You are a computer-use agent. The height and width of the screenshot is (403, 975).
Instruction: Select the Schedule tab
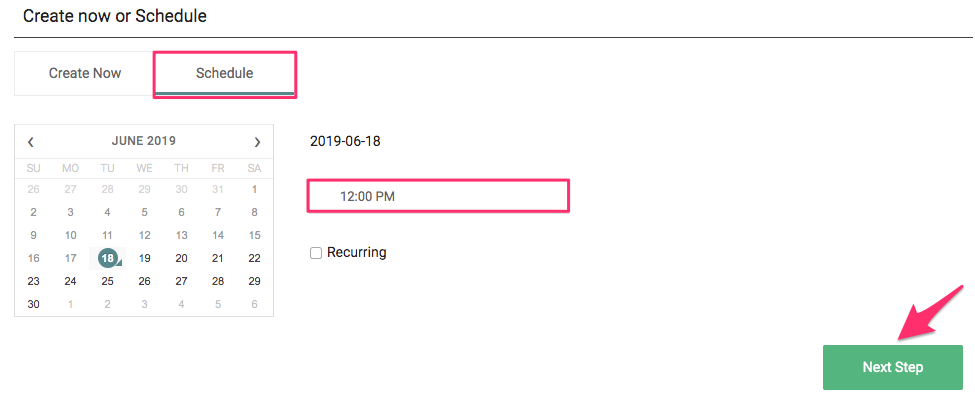pyautogui.click(x=224, y=73)
